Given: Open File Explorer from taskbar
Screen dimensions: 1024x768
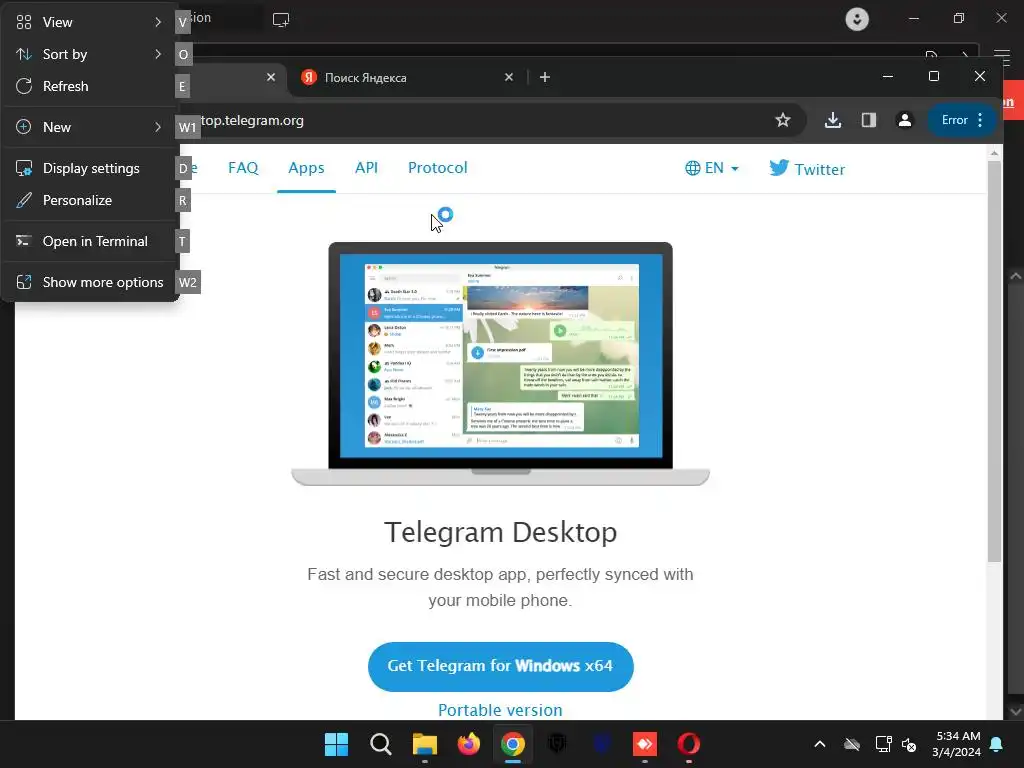Looking at the screenshot, I should (424, 744).
